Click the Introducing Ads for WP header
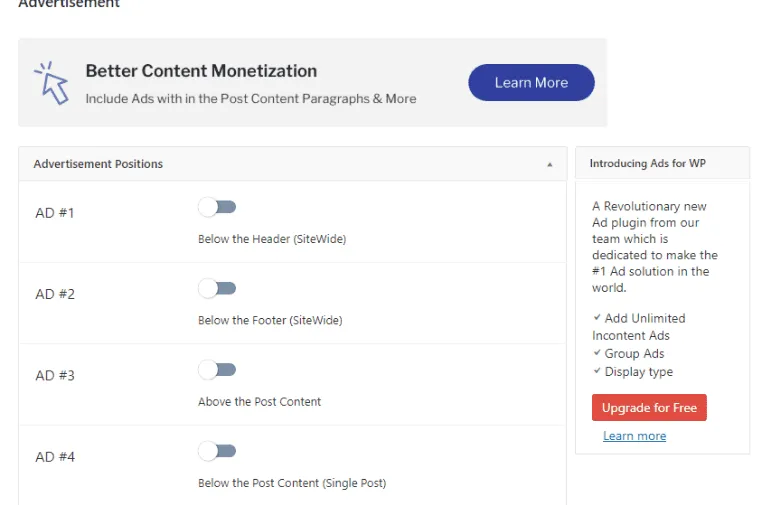761x505 pixels. point(647,164)
